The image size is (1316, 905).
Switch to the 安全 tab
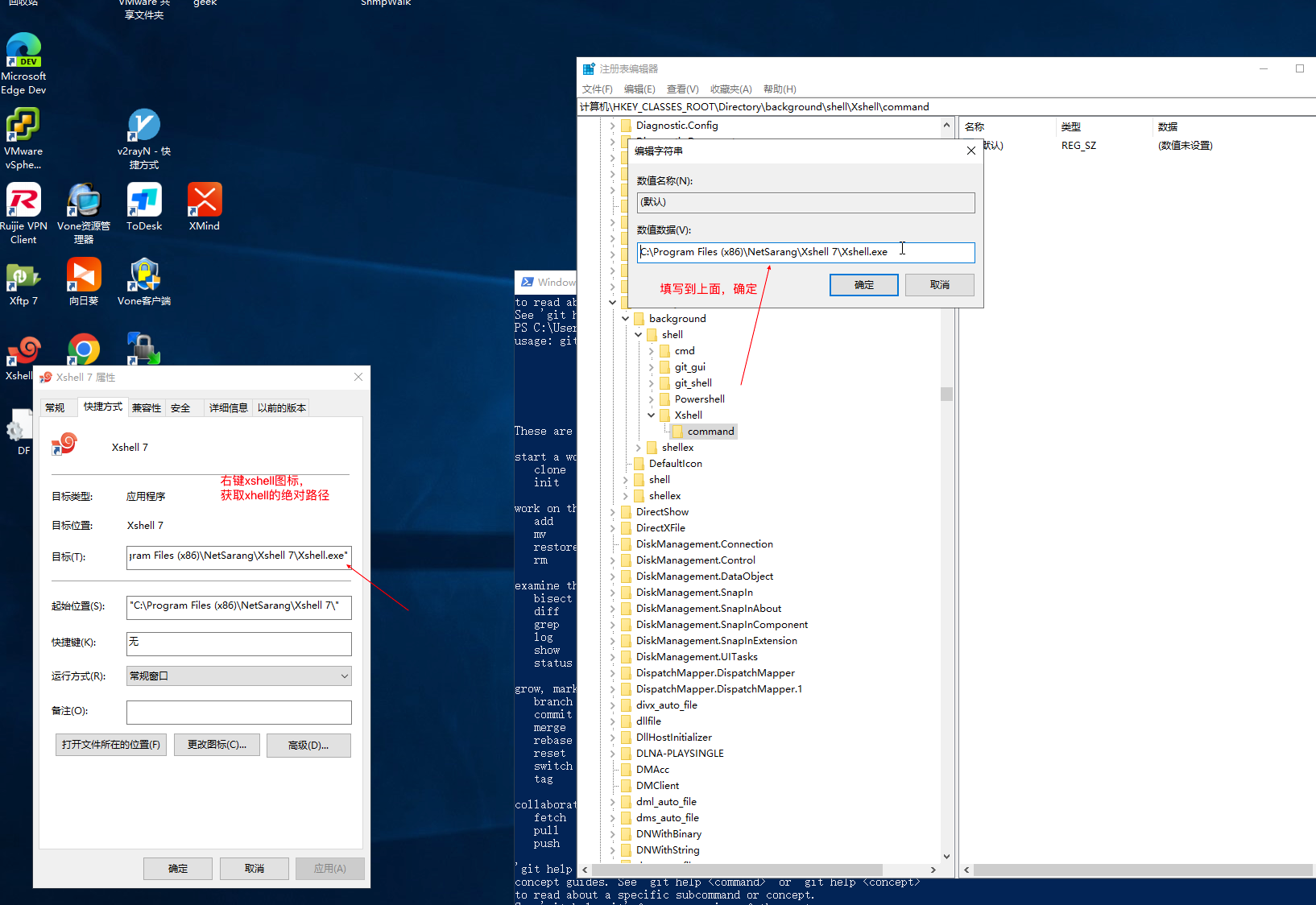(180, 408)
